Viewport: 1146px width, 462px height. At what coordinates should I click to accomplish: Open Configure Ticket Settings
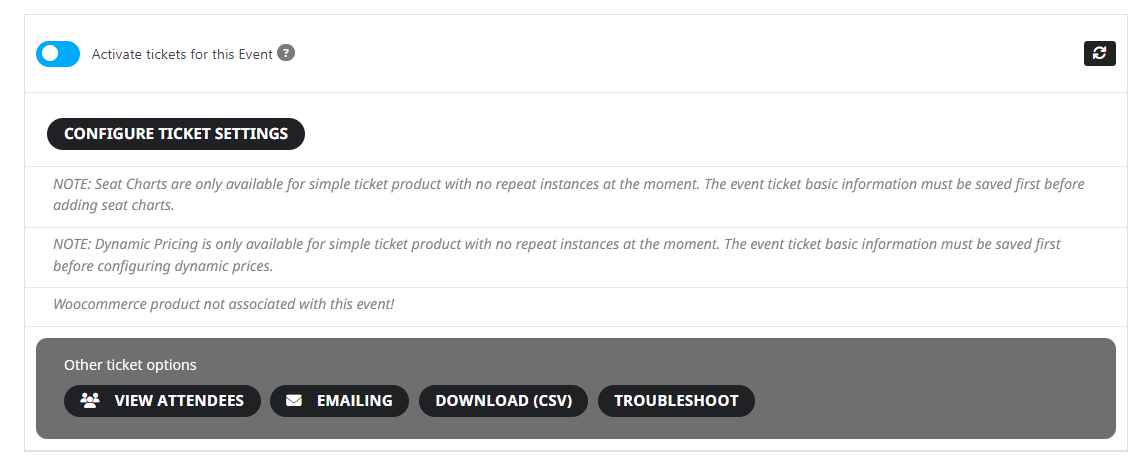[x=176, y=134]
